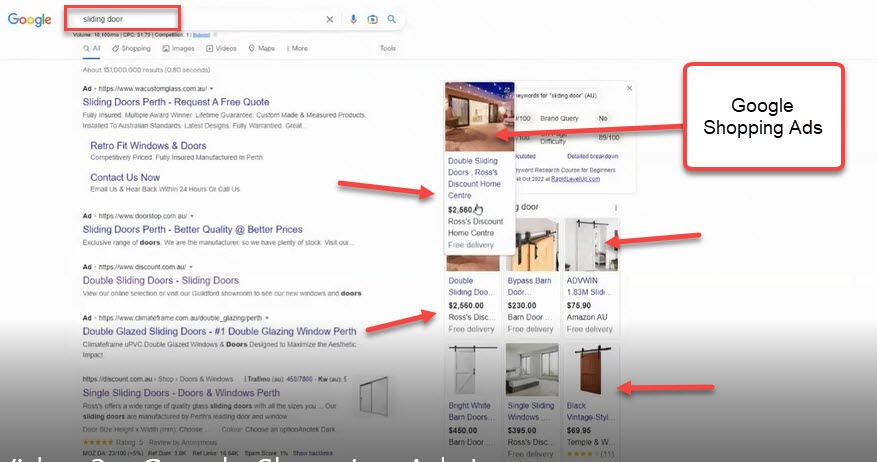This screenshot has width=877, height=462.
Task: Expand dropdown arrow next to doorstop.com.au URL
Action: (192, 216)
